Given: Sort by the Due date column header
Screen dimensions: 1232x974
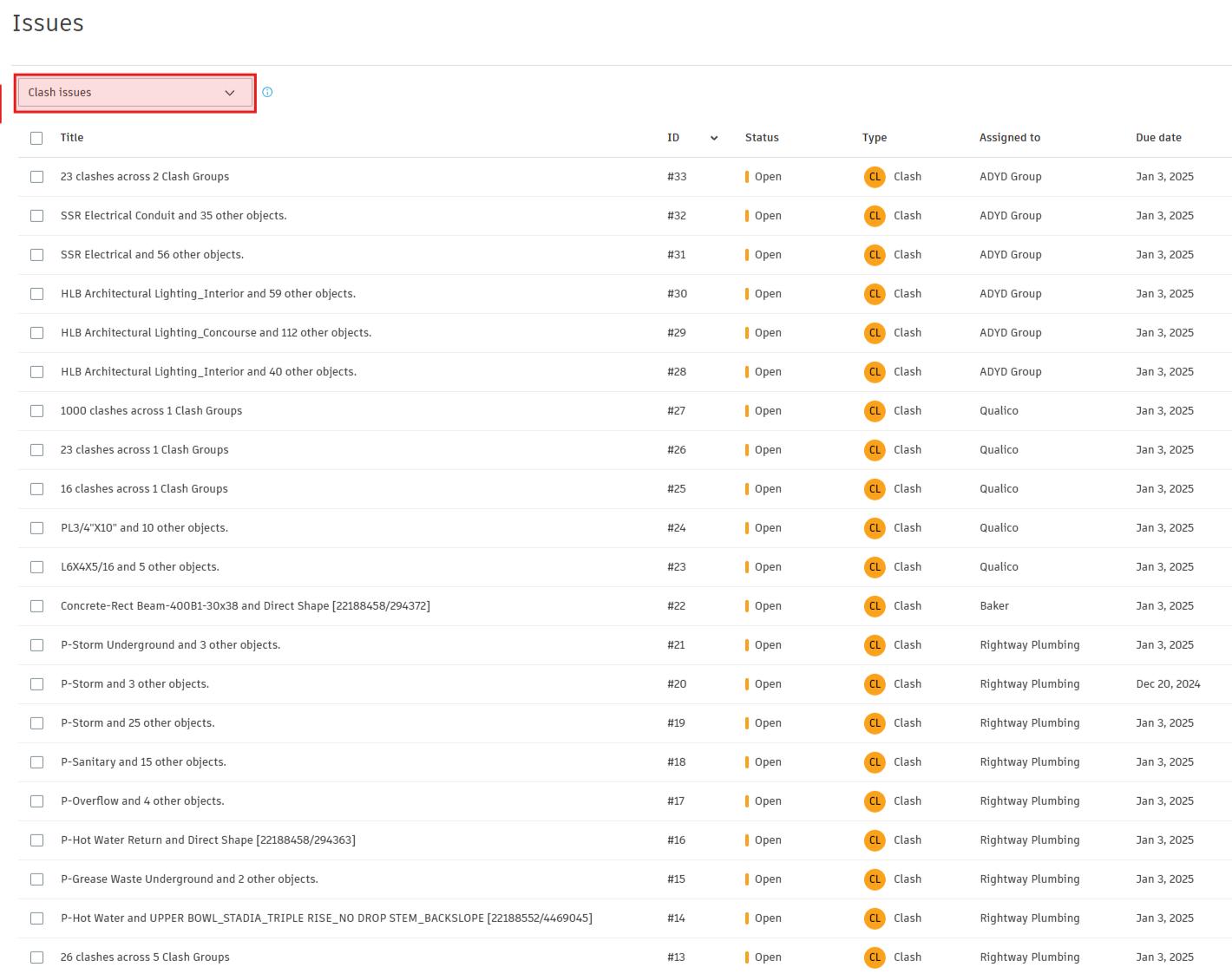Looking at the screenshot, I should pos(1158,138).
